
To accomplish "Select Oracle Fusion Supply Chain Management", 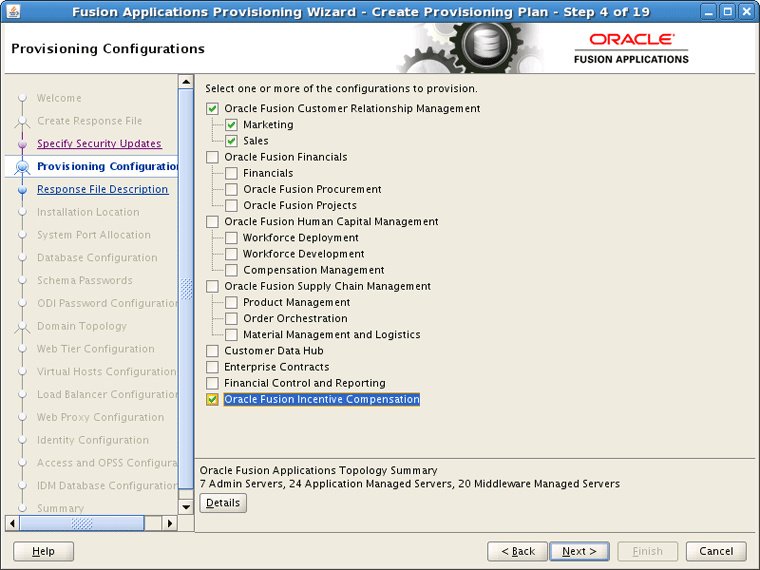I will coord(212,286).
